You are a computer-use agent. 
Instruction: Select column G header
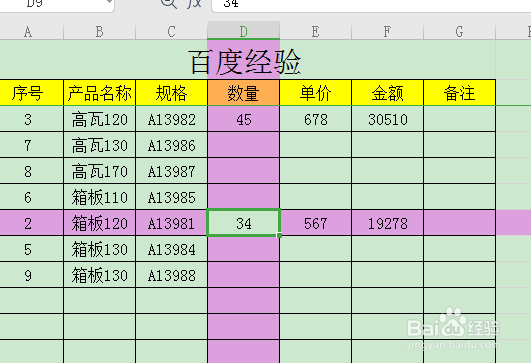(460, 31)
